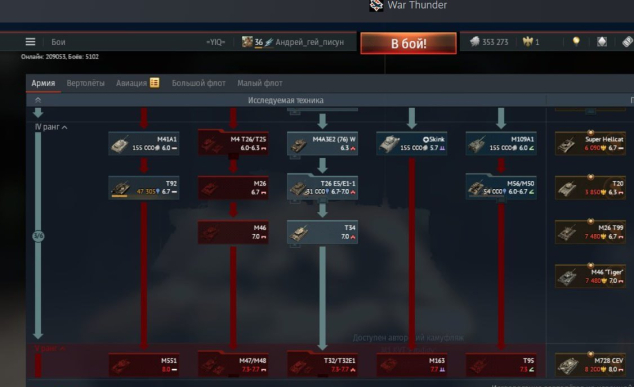Open the Авиация tab notification list icon

[x=154, y=82]
